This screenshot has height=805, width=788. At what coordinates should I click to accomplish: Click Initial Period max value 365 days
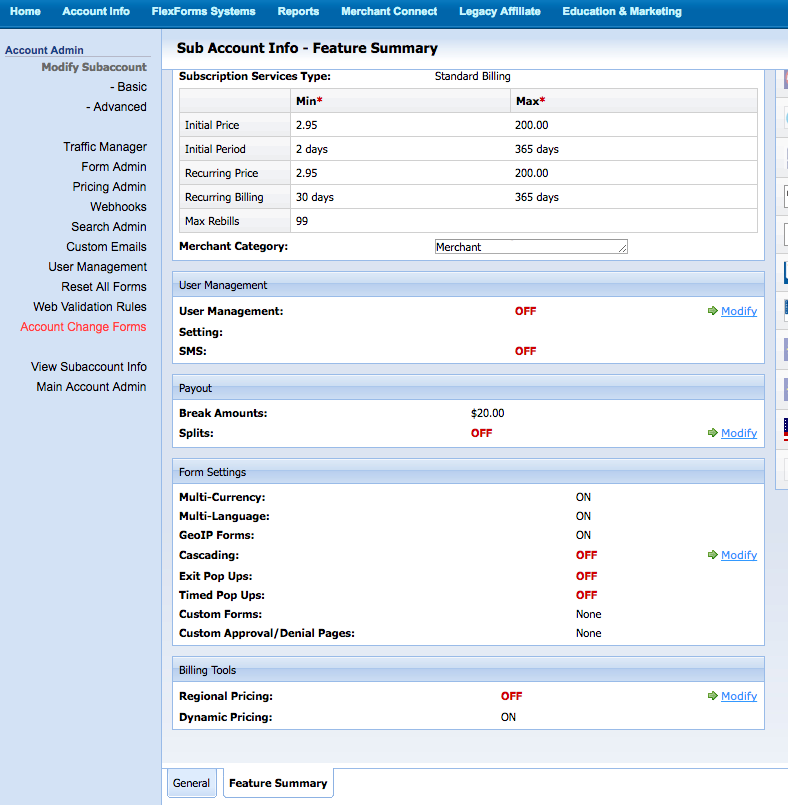click(536, 149)
